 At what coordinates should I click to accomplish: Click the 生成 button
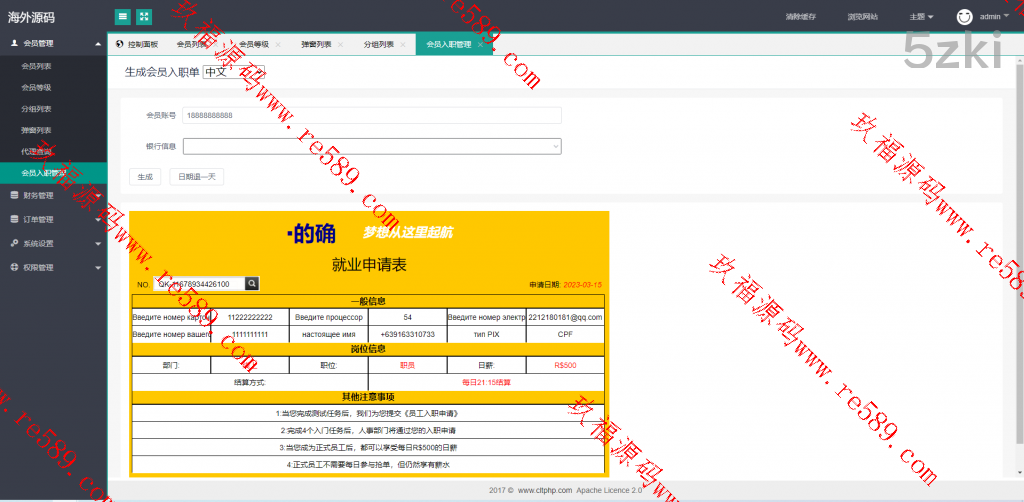[x=144, y=177]
